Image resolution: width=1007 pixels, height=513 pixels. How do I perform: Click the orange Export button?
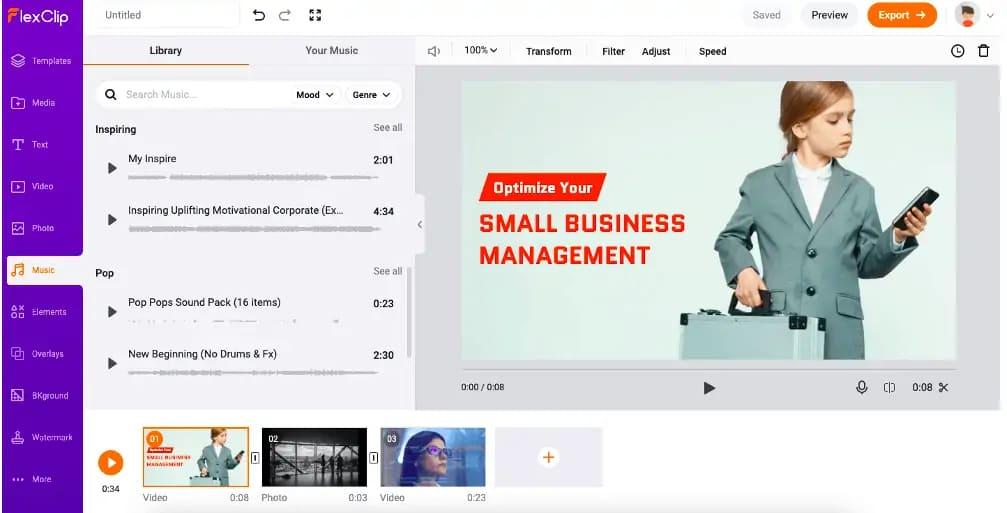coord(902,15)
